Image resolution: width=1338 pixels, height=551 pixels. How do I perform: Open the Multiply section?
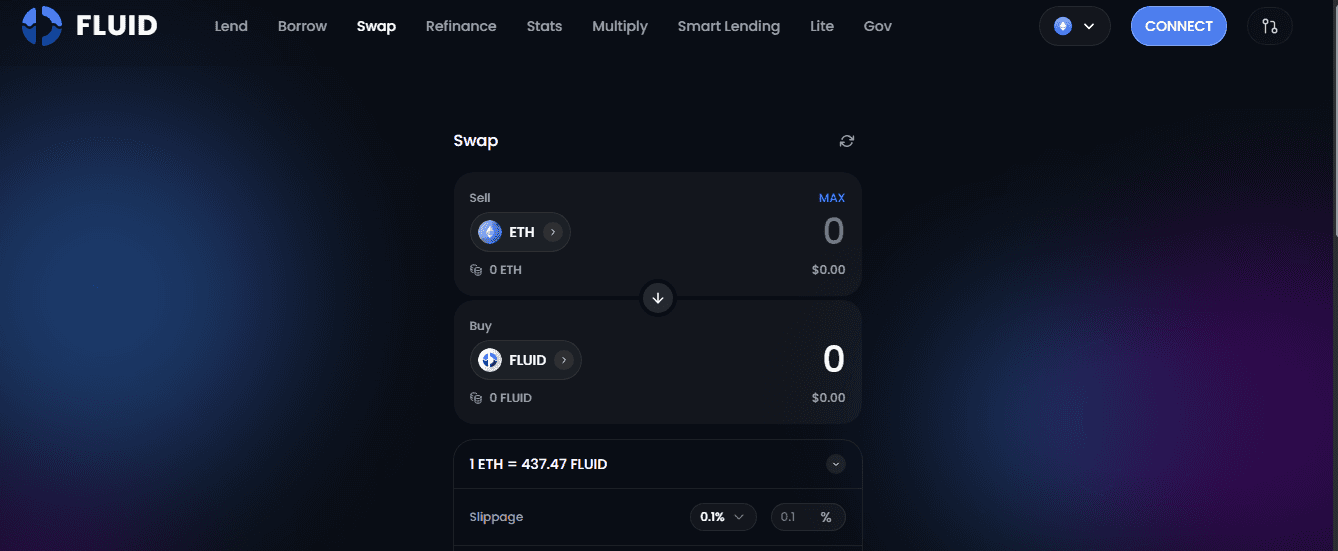pos(620,26)
